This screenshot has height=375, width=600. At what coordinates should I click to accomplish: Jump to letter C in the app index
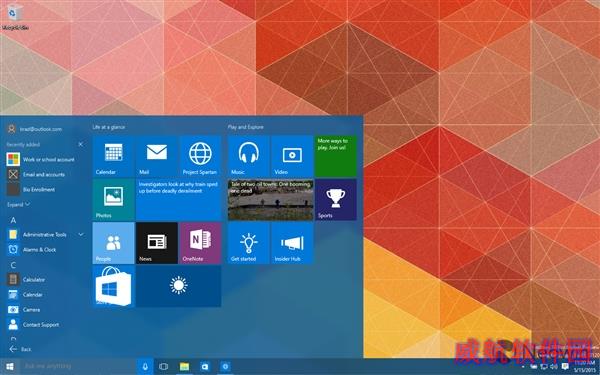pos(13,265)
